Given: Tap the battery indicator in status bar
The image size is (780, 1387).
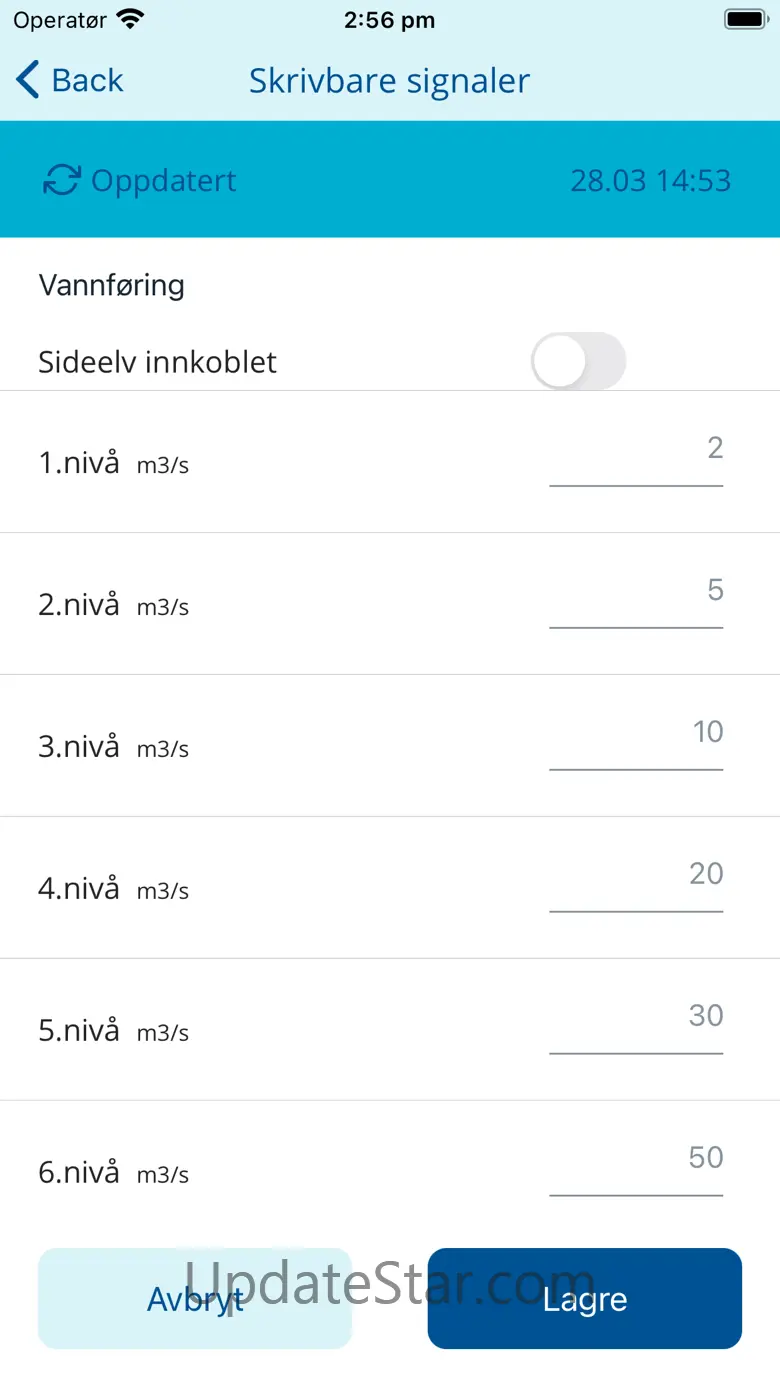Looking at the screenshot, I should pyautogui.click(x=744, y=20).
